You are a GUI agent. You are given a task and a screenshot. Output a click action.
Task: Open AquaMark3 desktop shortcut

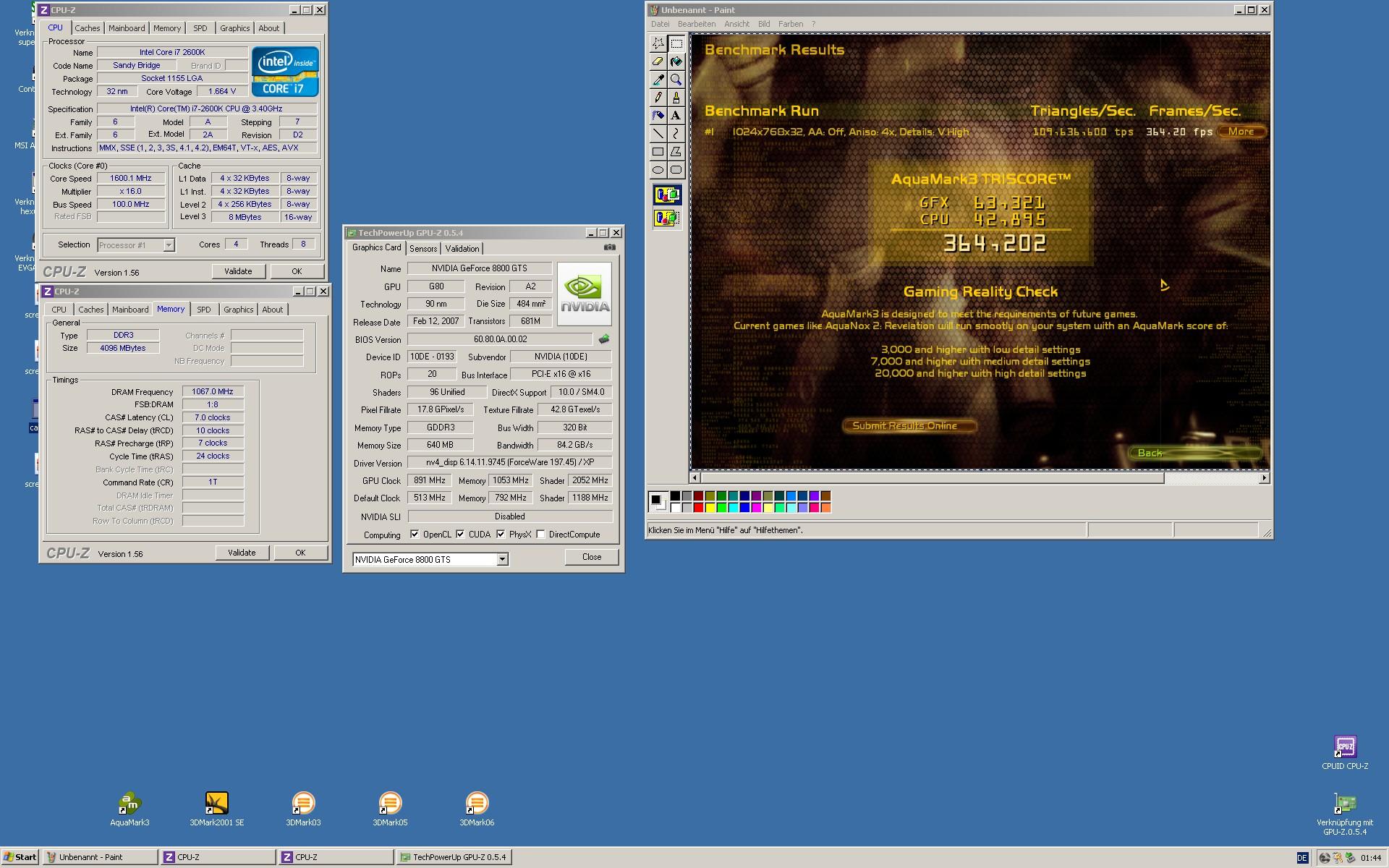click(129, 809)
